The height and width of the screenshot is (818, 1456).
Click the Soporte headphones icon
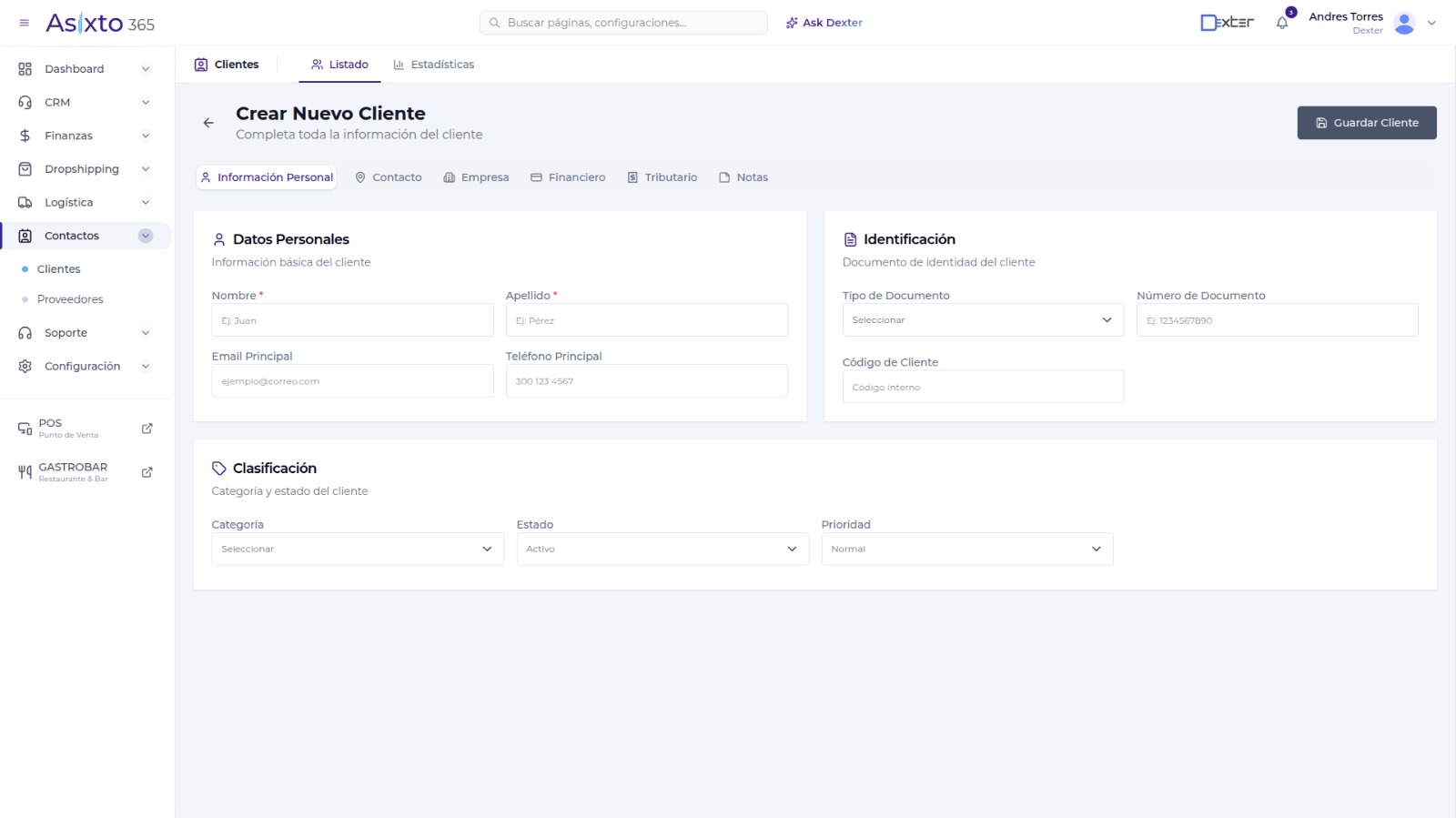[x=25, y=333]
